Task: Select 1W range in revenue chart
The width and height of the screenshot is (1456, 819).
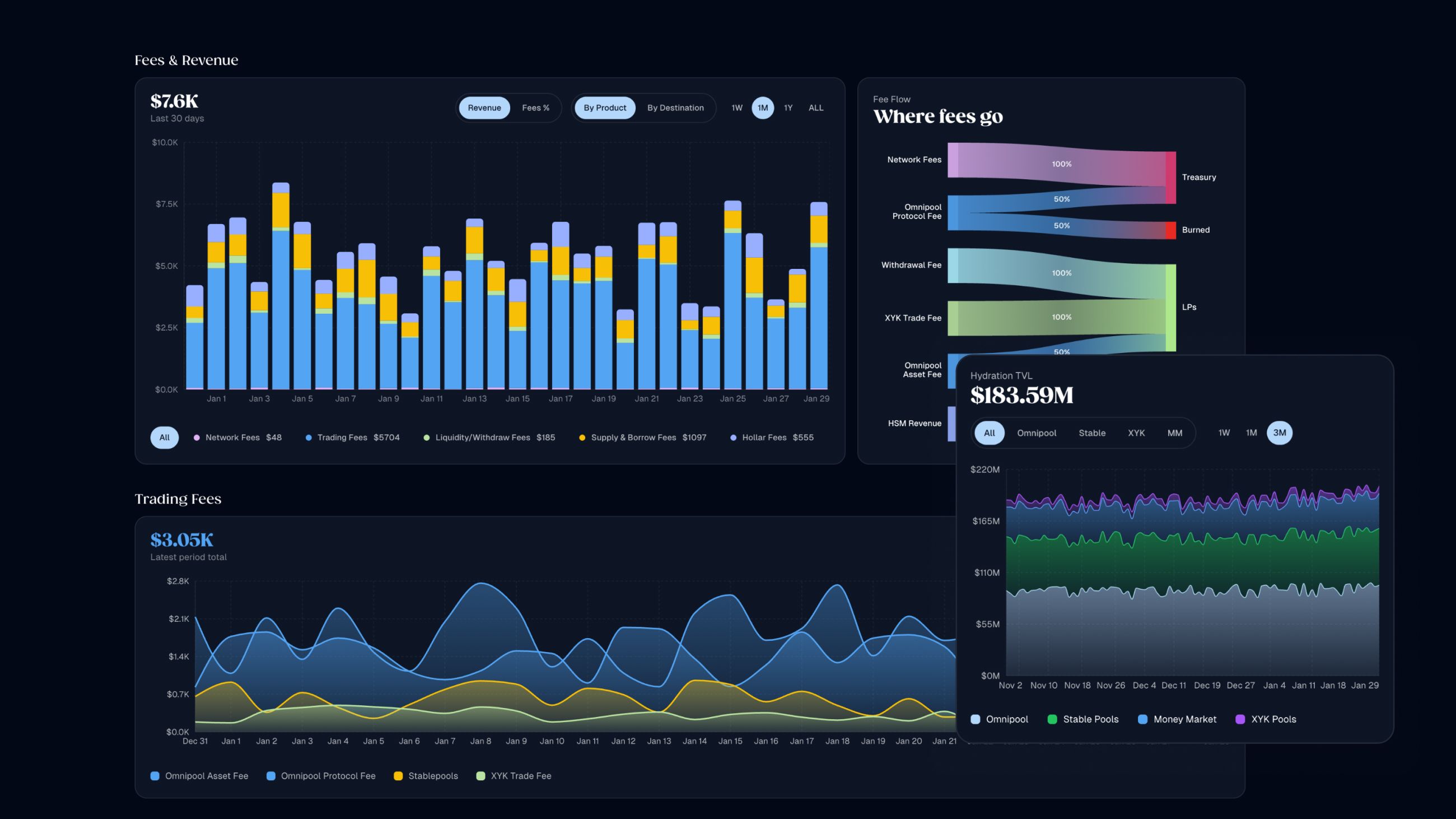Action: pos(736,108)
